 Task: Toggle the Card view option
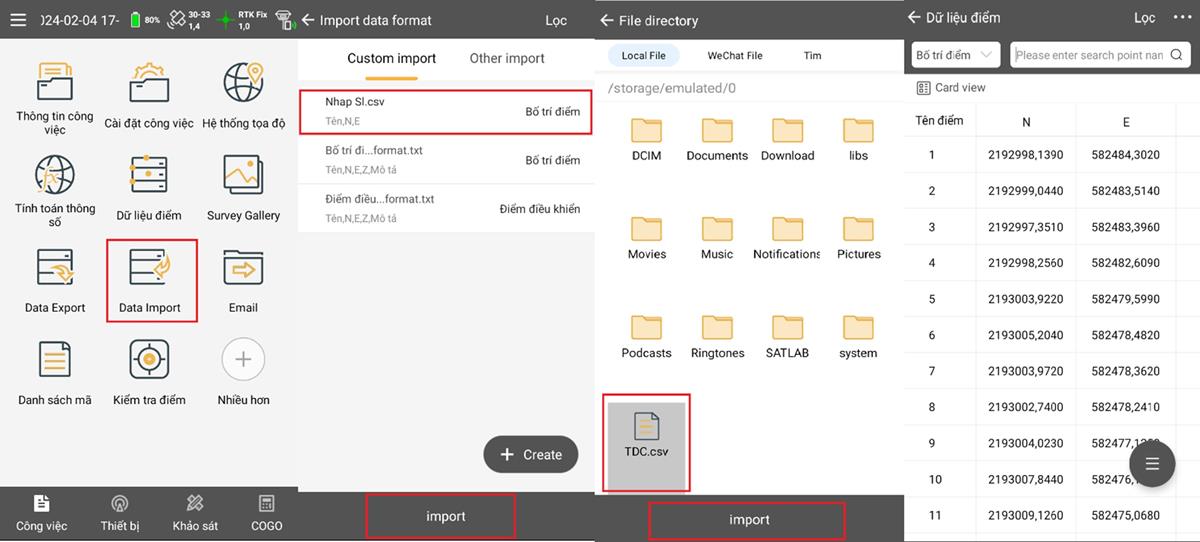950,88
